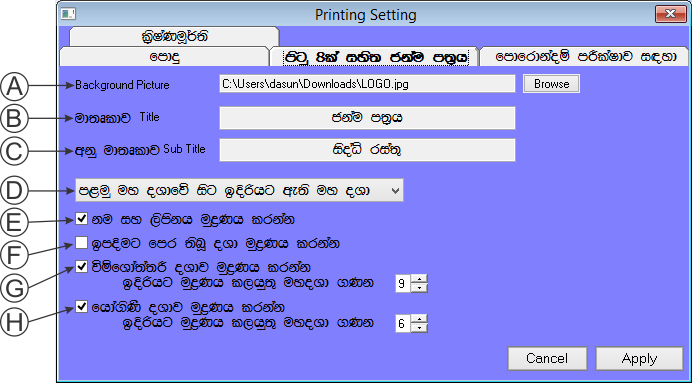The height and width of the screenshot is (383, 692).
Task: Click the Title field containing ජන්ම පත්‍රය
Action: click(x=367, y=118)
